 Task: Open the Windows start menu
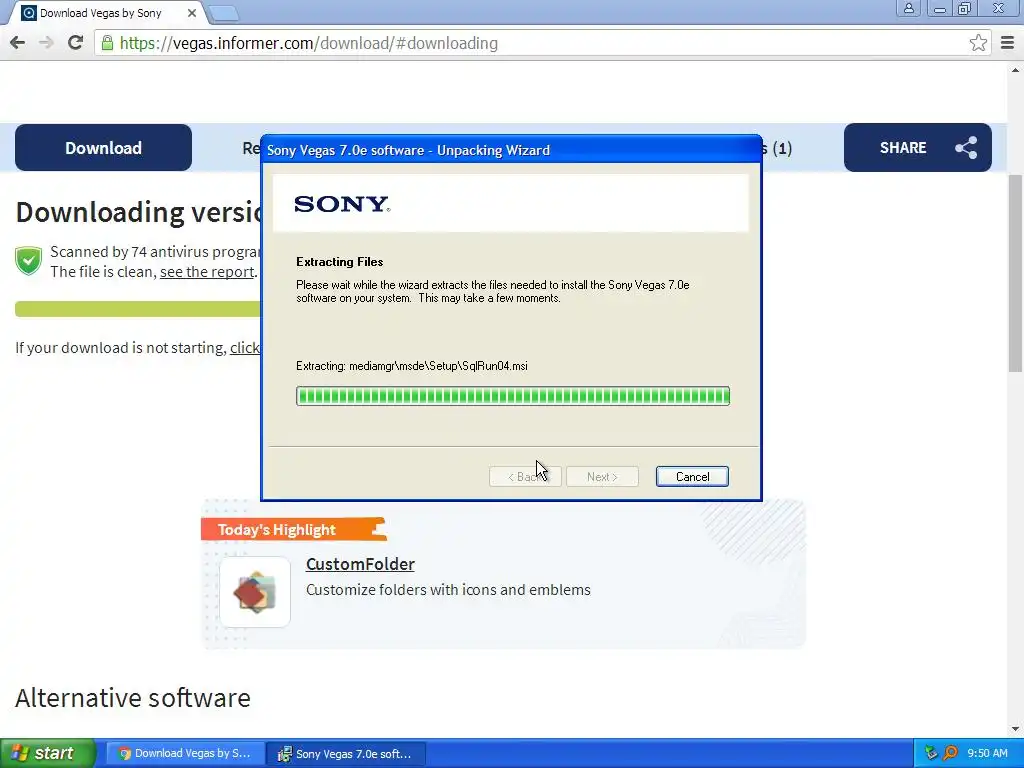pos(48,753)
